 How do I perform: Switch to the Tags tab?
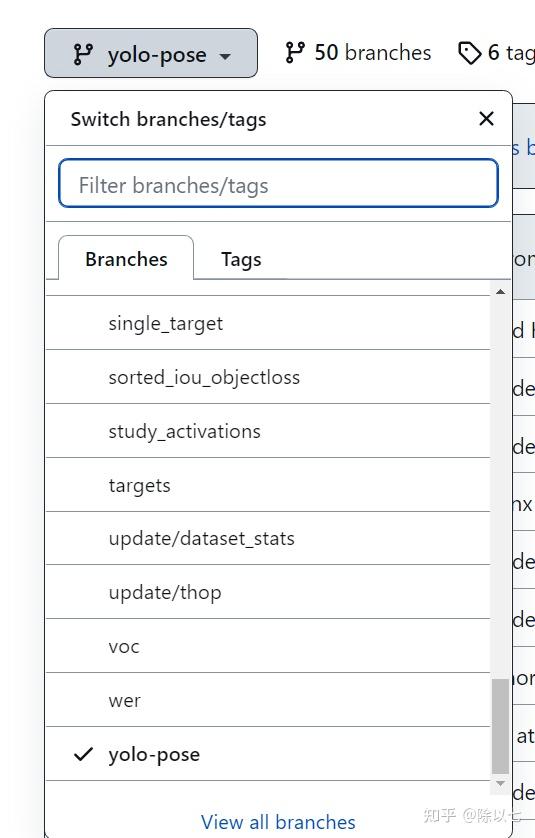pyautogui.click(x=241, y=259)
